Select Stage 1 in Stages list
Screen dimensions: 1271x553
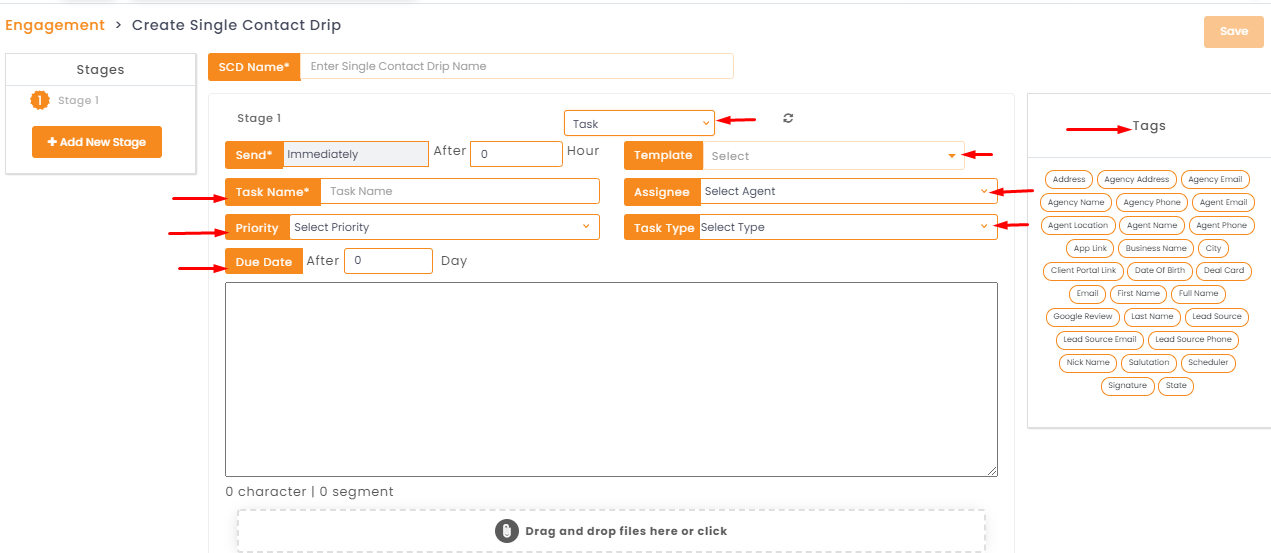click(x=78, y=100)
